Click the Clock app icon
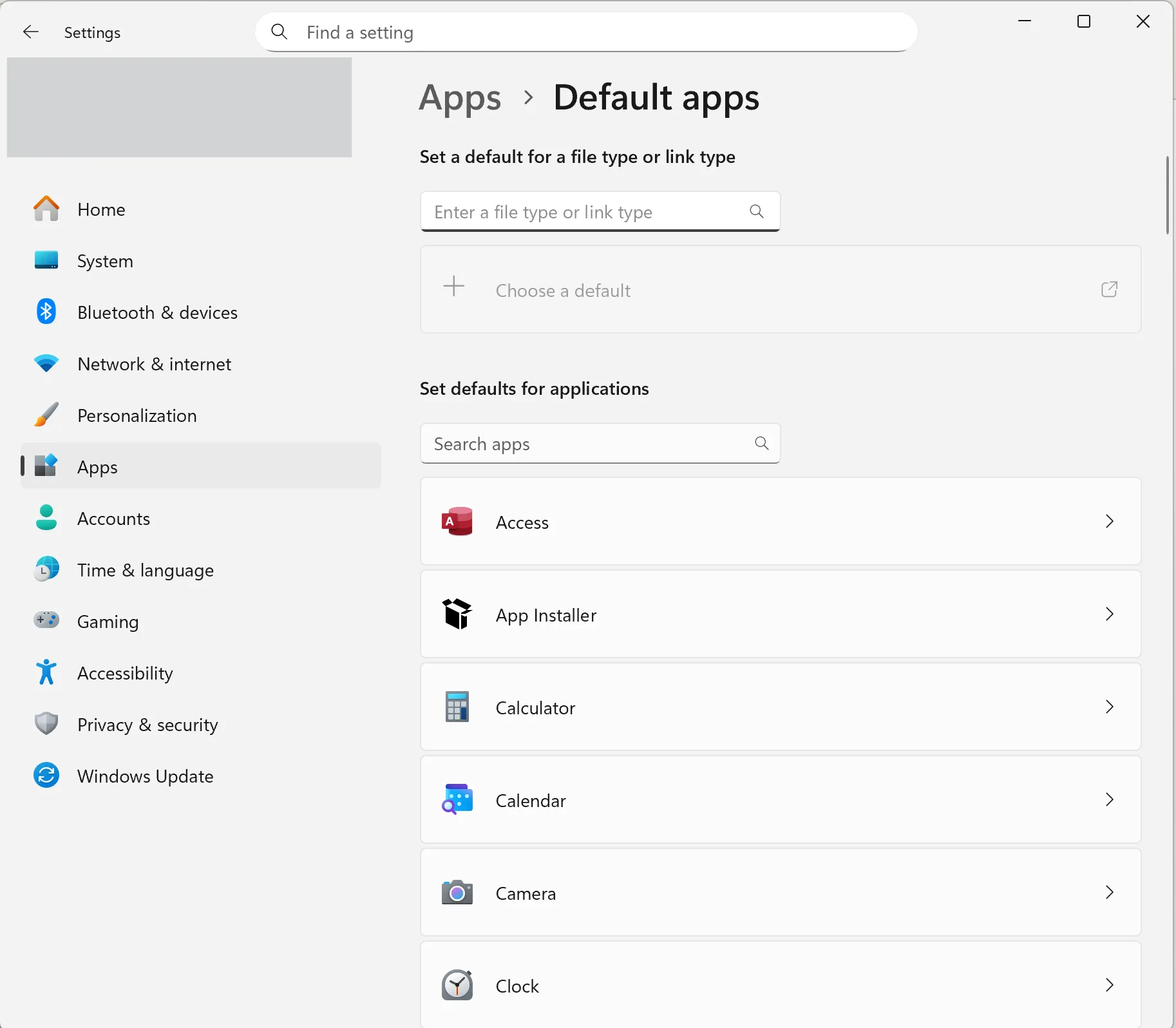 click(457, 985)
